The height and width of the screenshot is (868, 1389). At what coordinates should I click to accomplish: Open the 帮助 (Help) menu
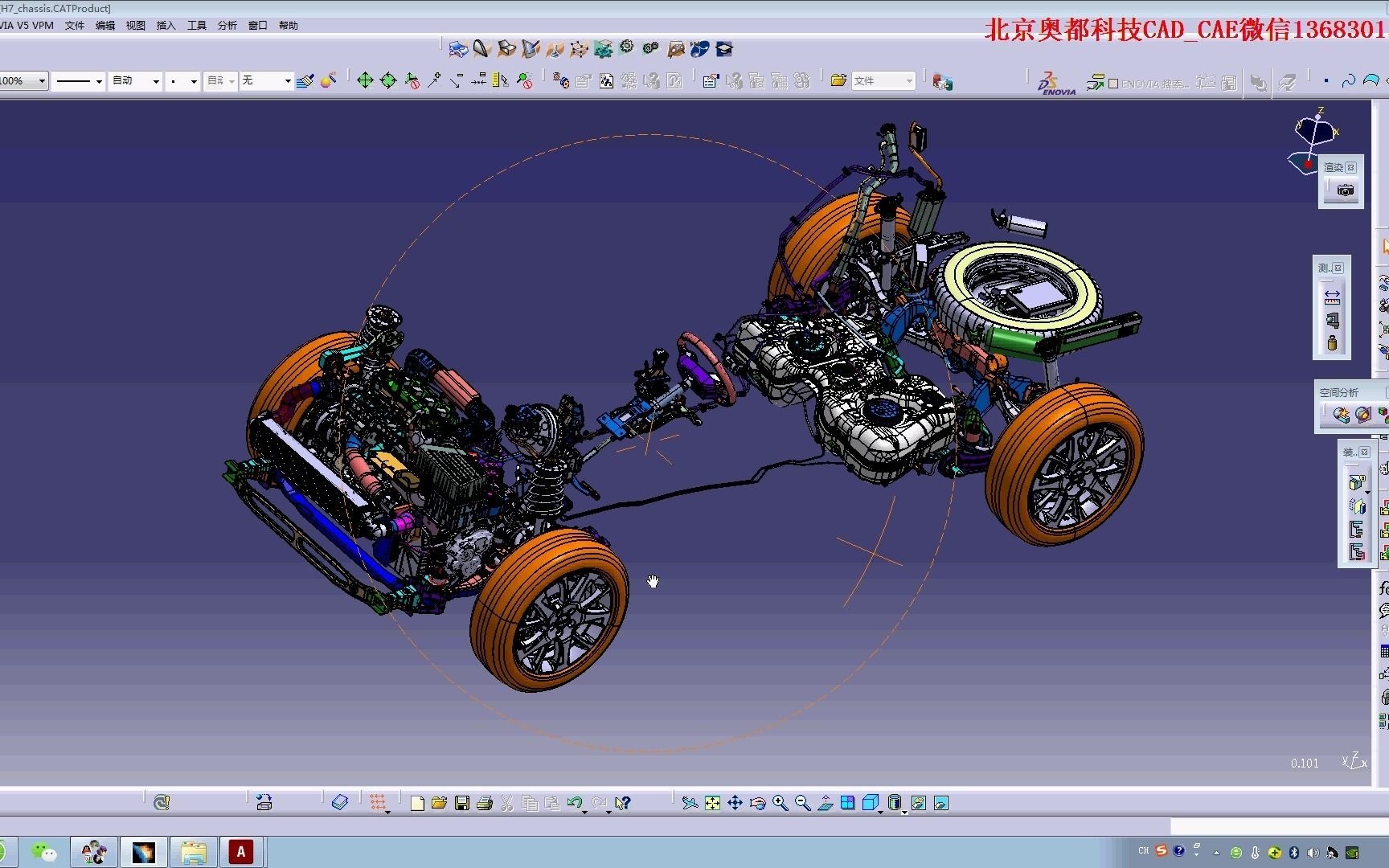(289, 26)
